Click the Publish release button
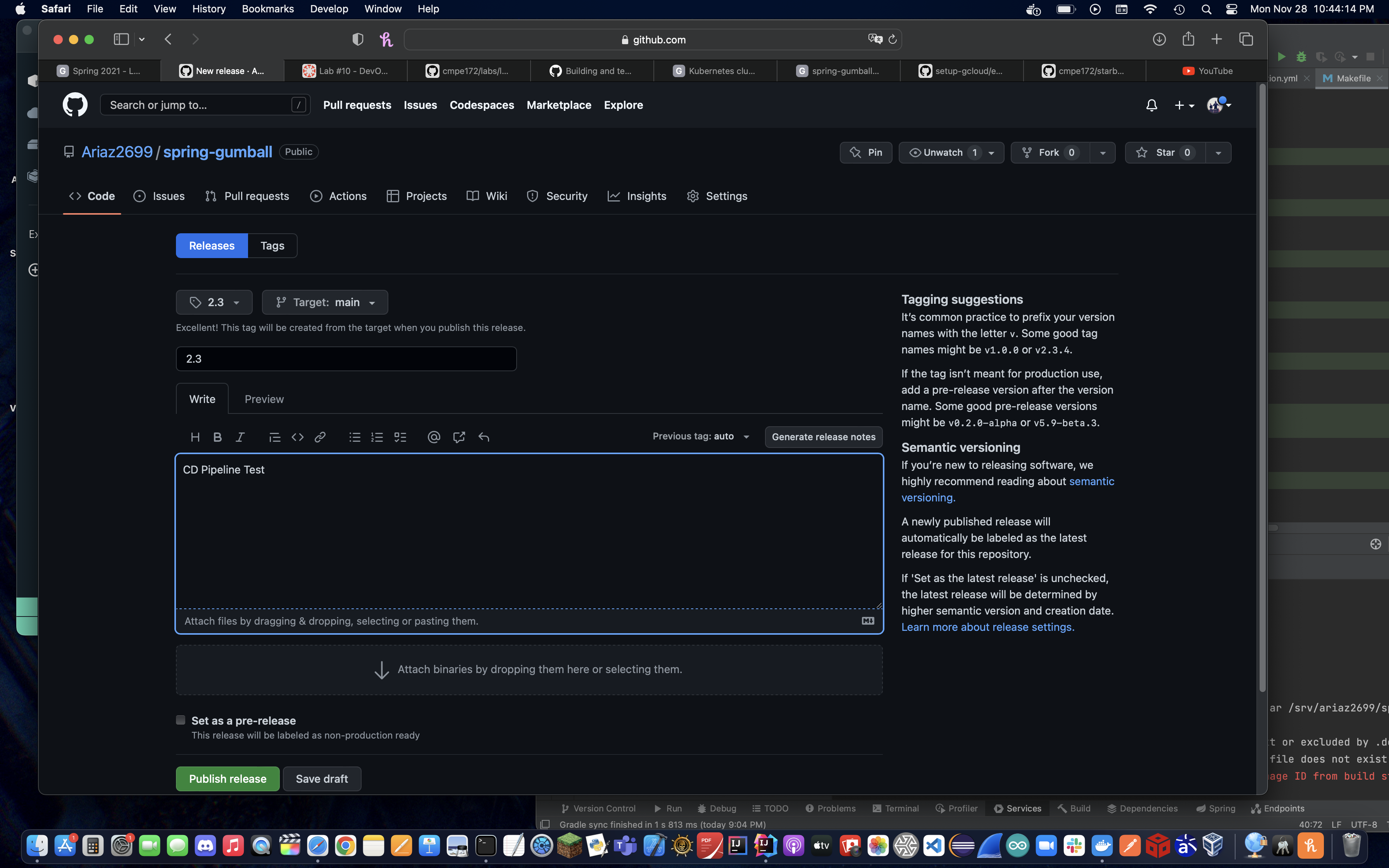 [227, 778]
